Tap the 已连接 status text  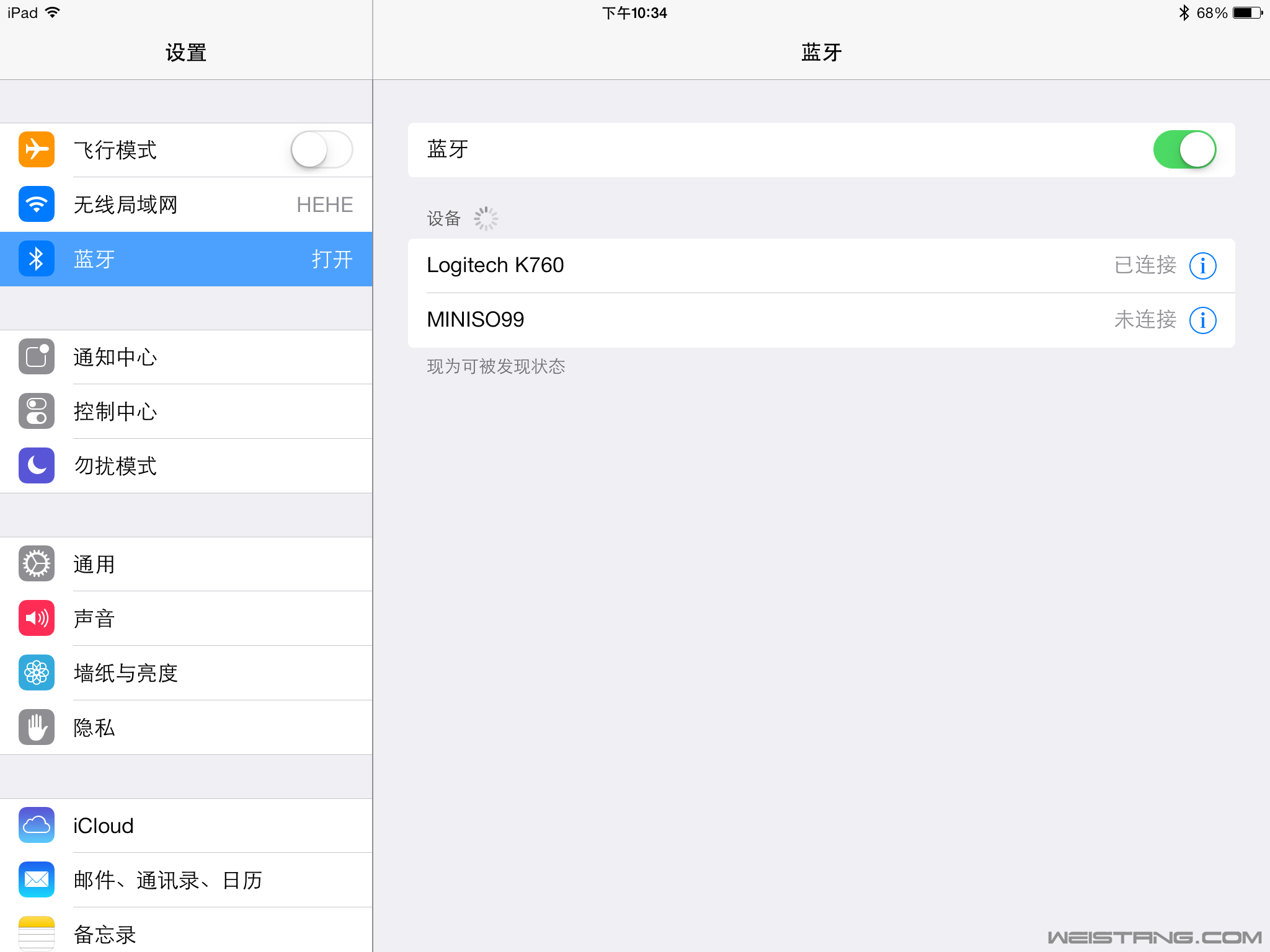pos(1145,265)
